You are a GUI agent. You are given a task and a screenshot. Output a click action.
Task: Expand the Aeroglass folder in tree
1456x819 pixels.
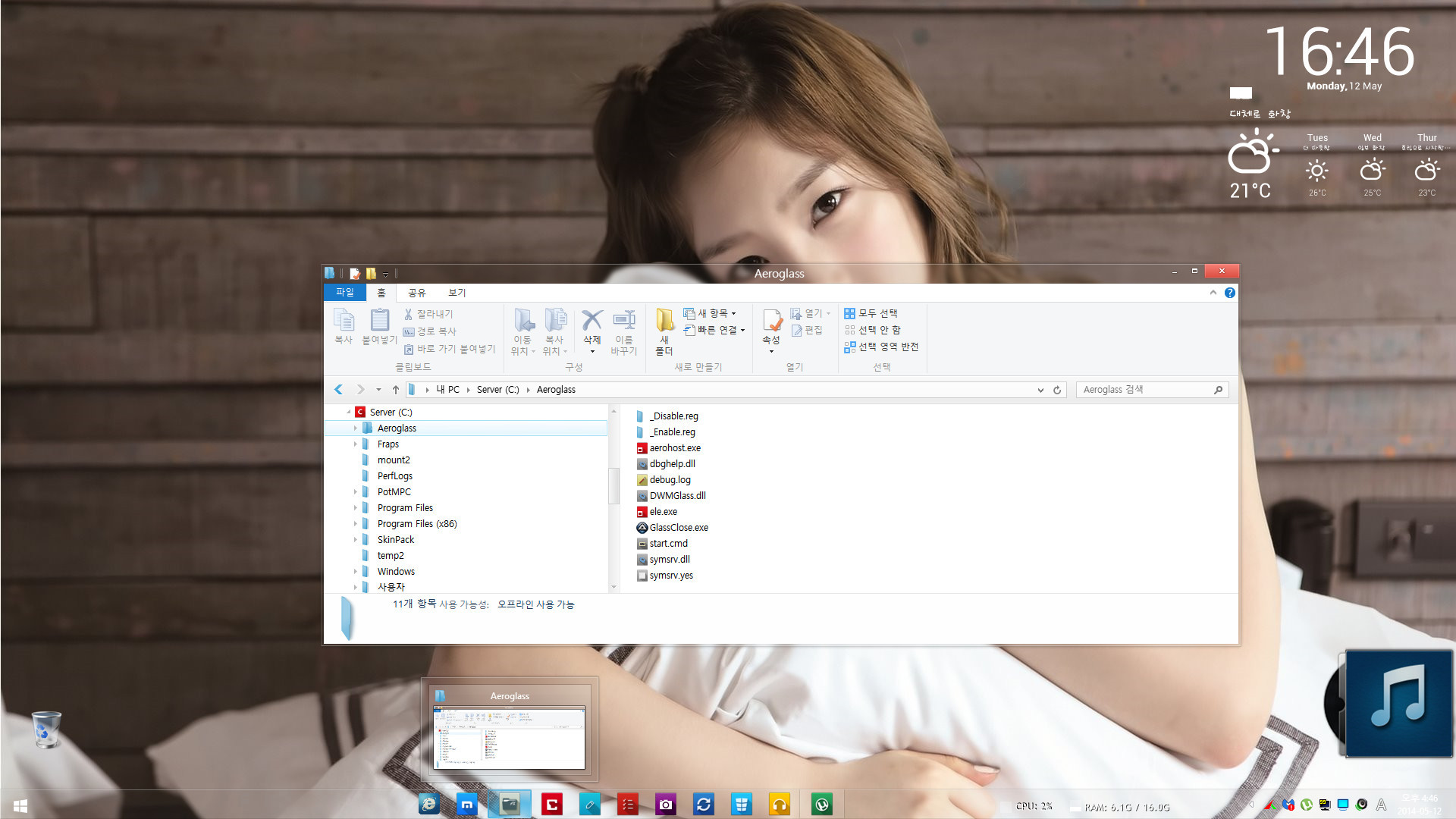355,428
